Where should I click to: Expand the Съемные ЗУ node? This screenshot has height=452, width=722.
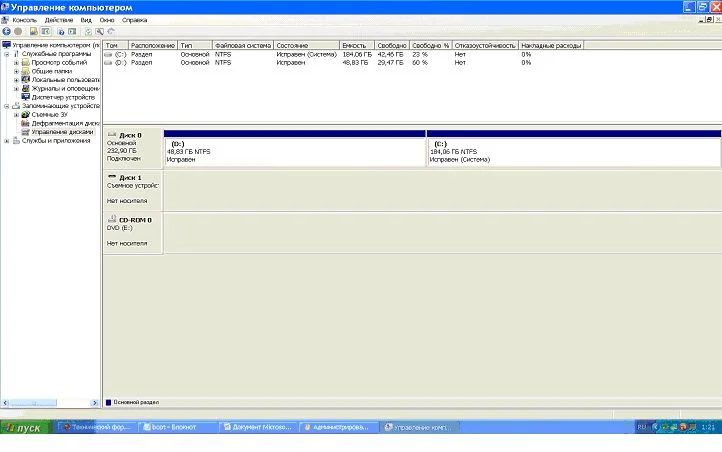tap(17, 115)
